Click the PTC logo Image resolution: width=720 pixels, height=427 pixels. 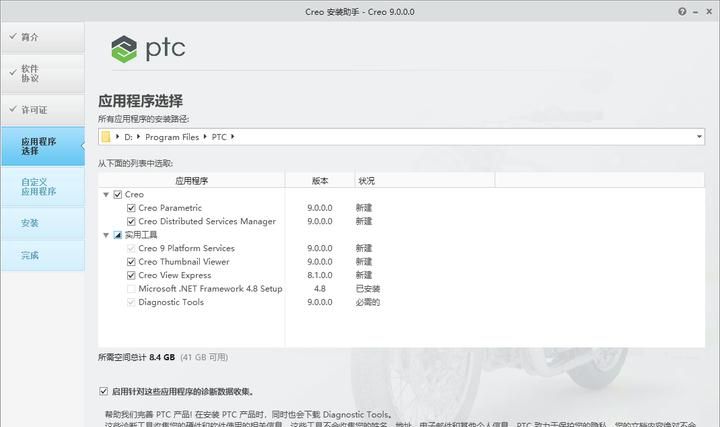click(x=148, y=49)
